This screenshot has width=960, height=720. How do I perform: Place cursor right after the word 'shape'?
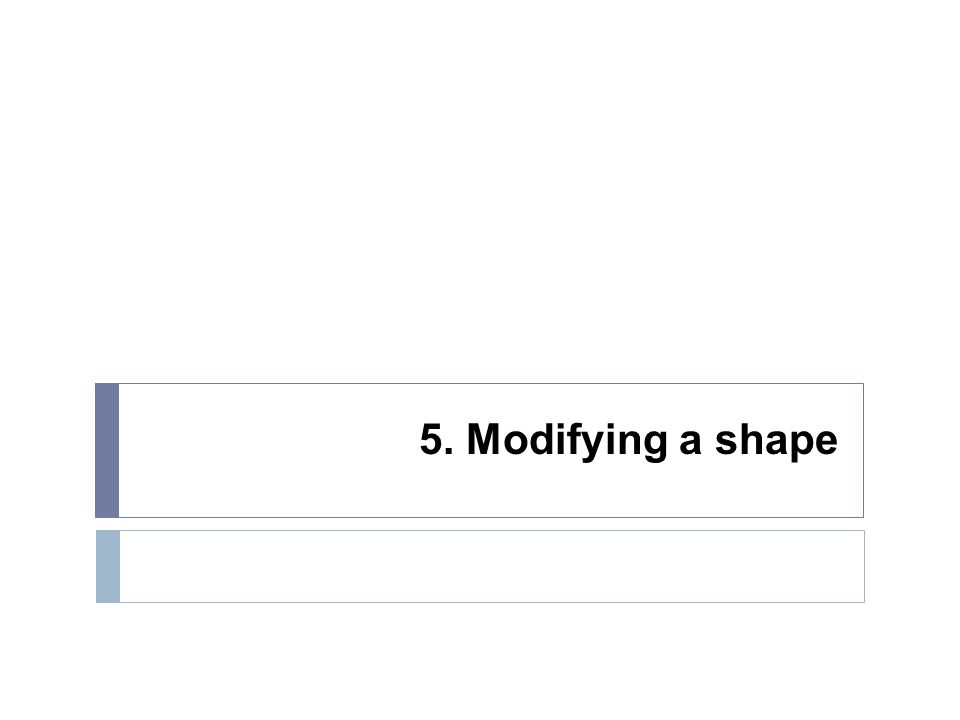(839, 440)
